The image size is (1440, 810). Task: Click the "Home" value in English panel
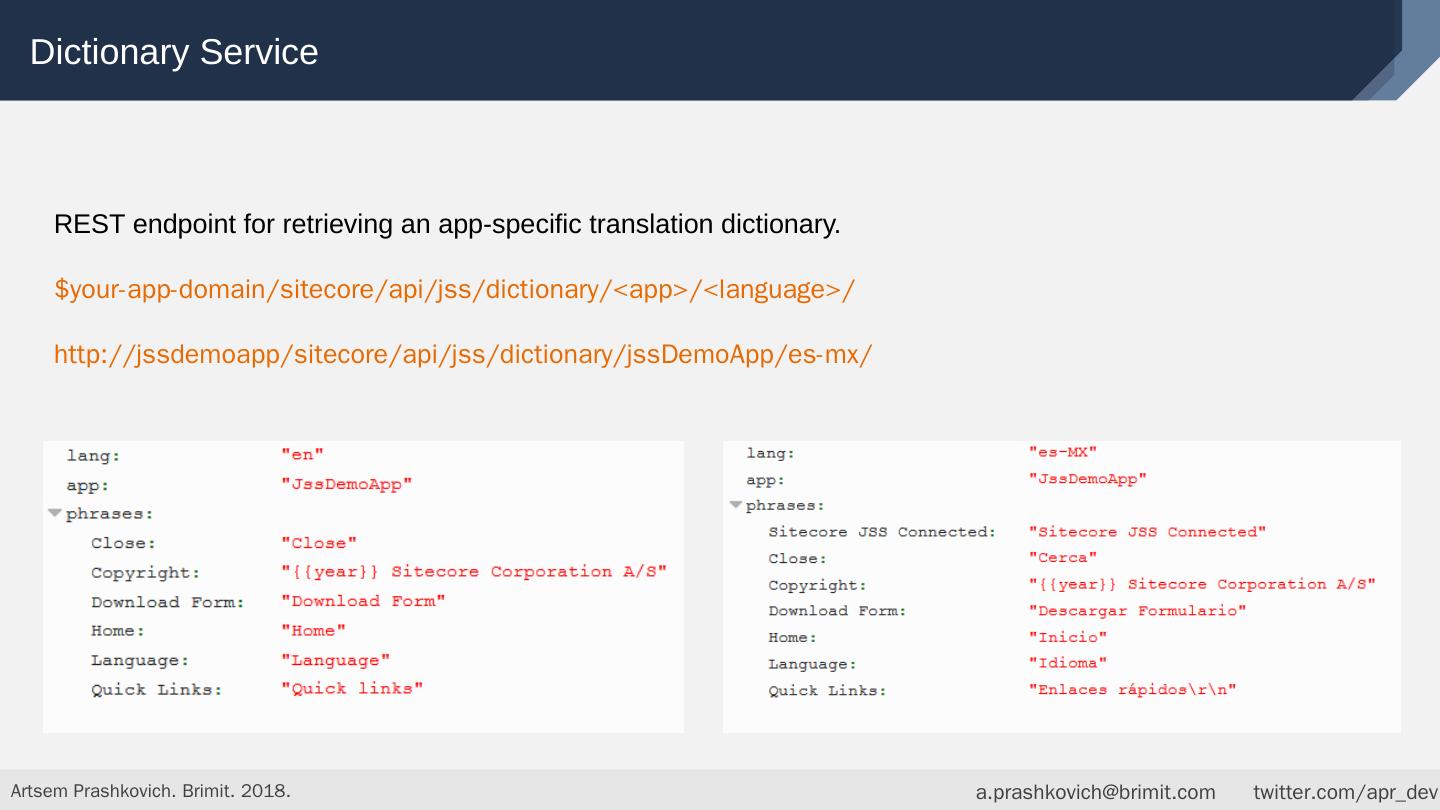coord(313,631)
